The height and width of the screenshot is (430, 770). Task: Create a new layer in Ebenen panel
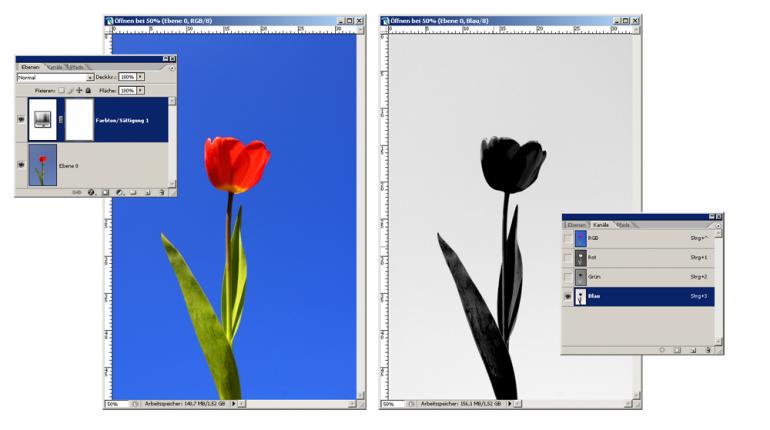147,192
